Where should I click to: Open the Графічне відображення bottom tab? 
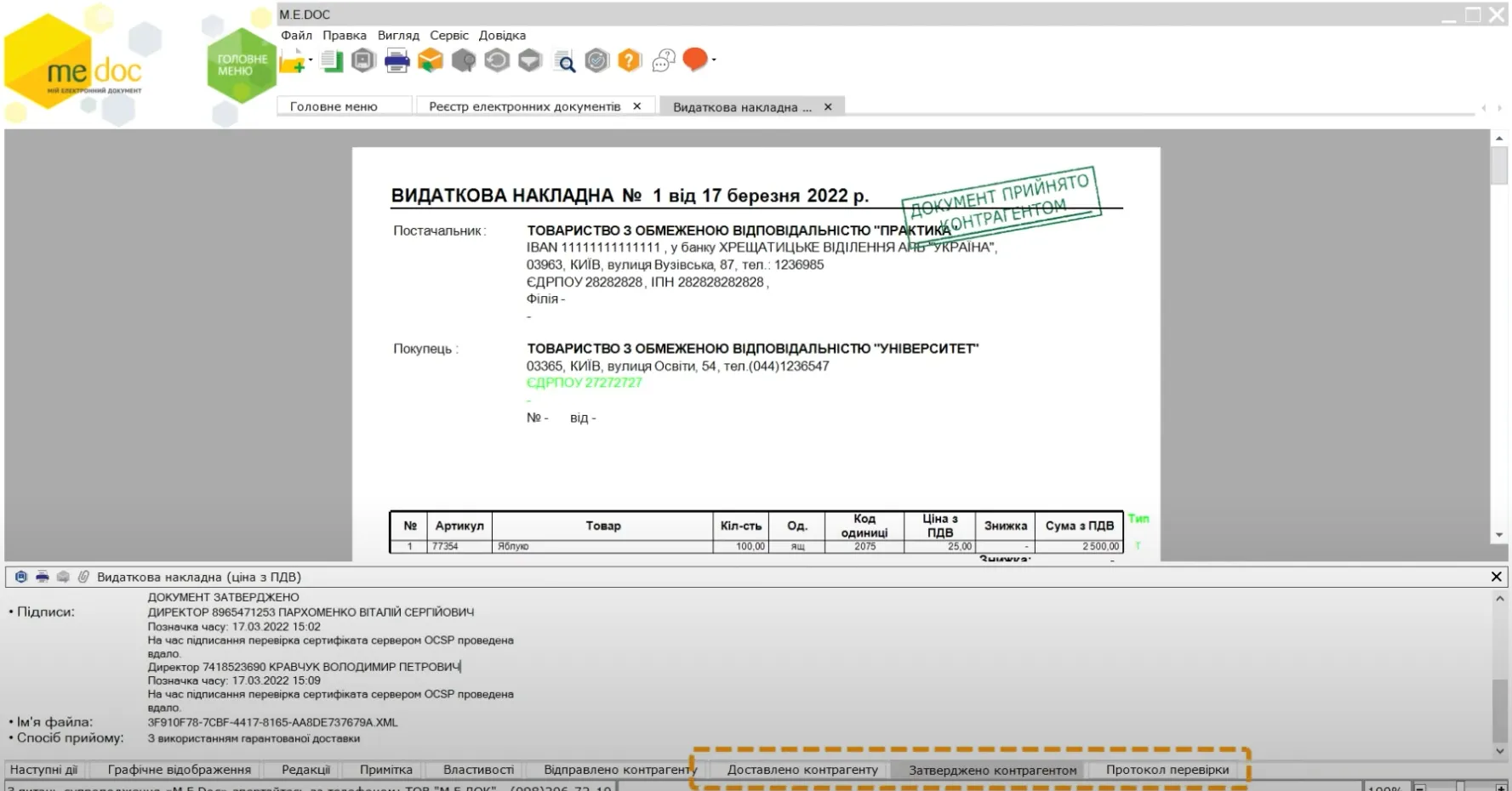click(179, 770)
